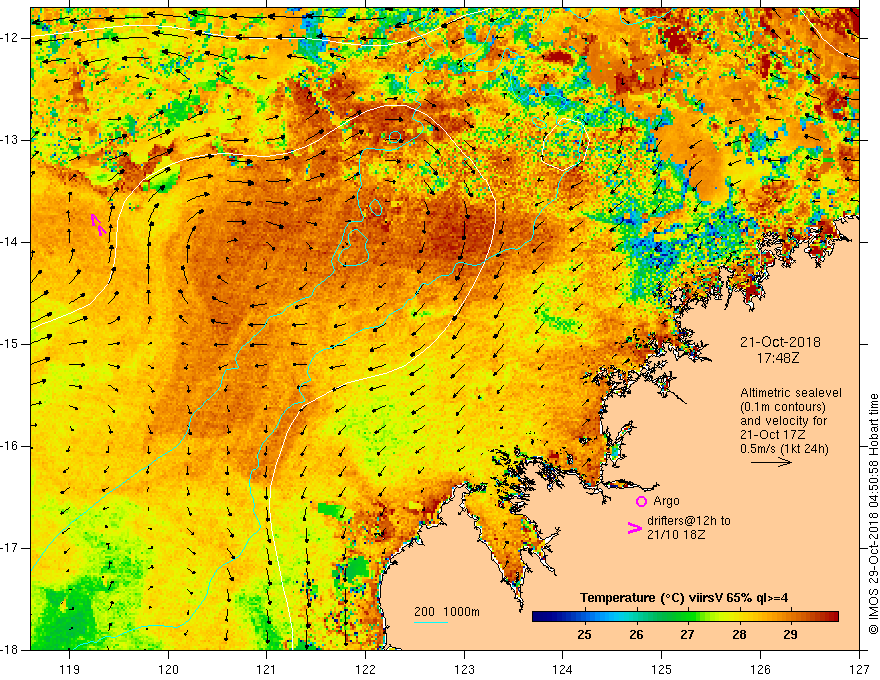Click the color bar tick label 28
The image size is (880, 680).
pos(739,635)
